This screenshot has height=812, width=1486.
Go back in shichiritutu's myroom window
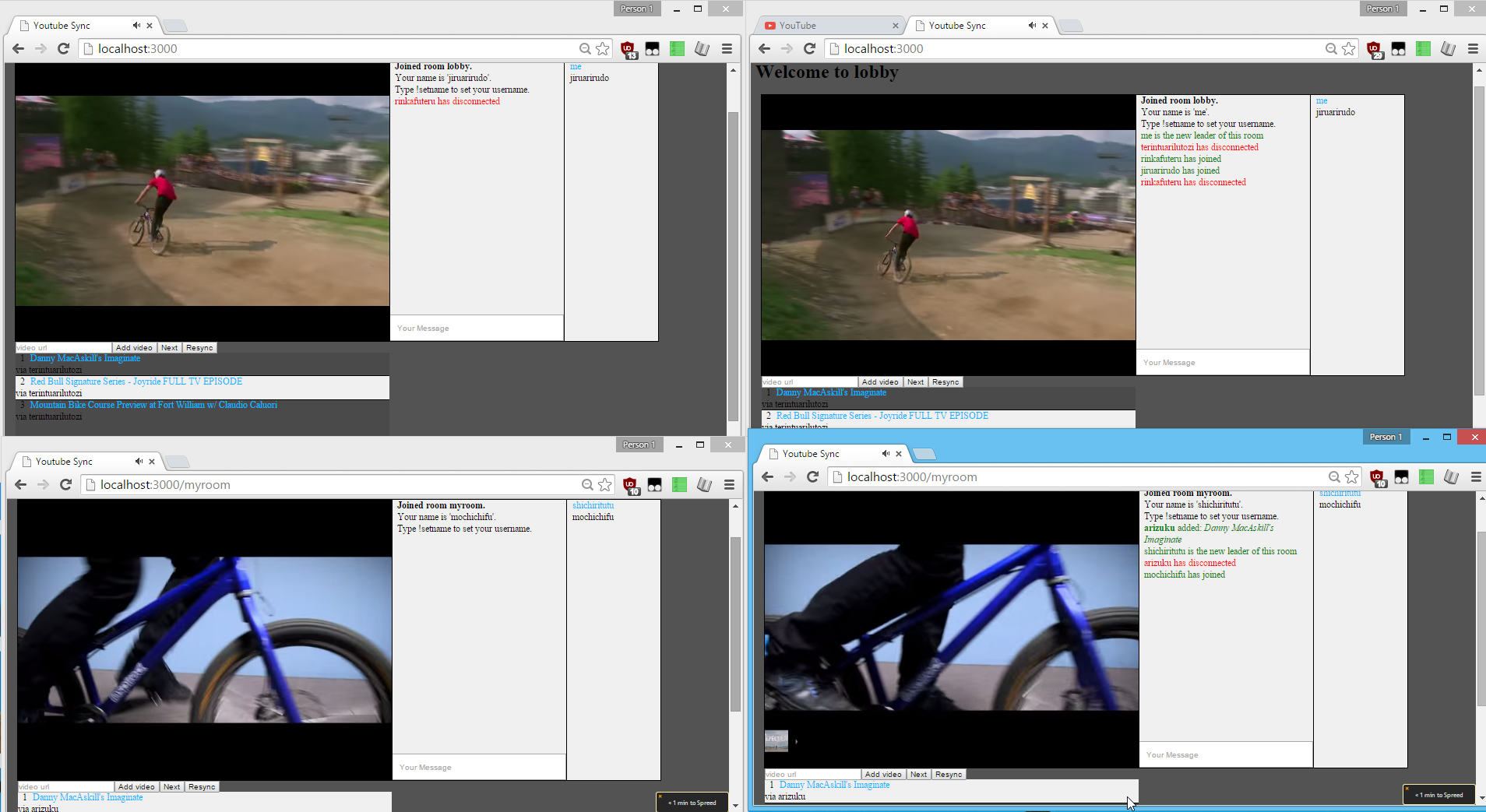coord(767,476)
